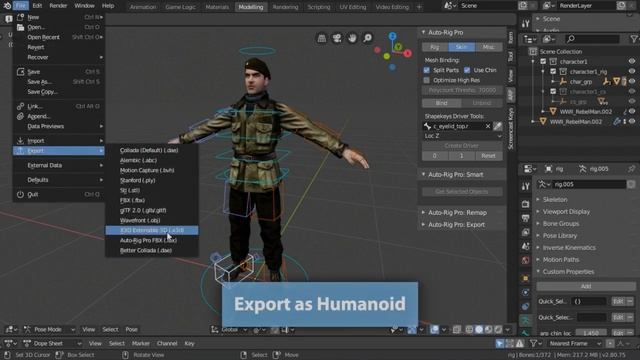
Task: Toggle the perspective/orthographic grid view icon
Action: pyautogui.click(x=322, y=38)
